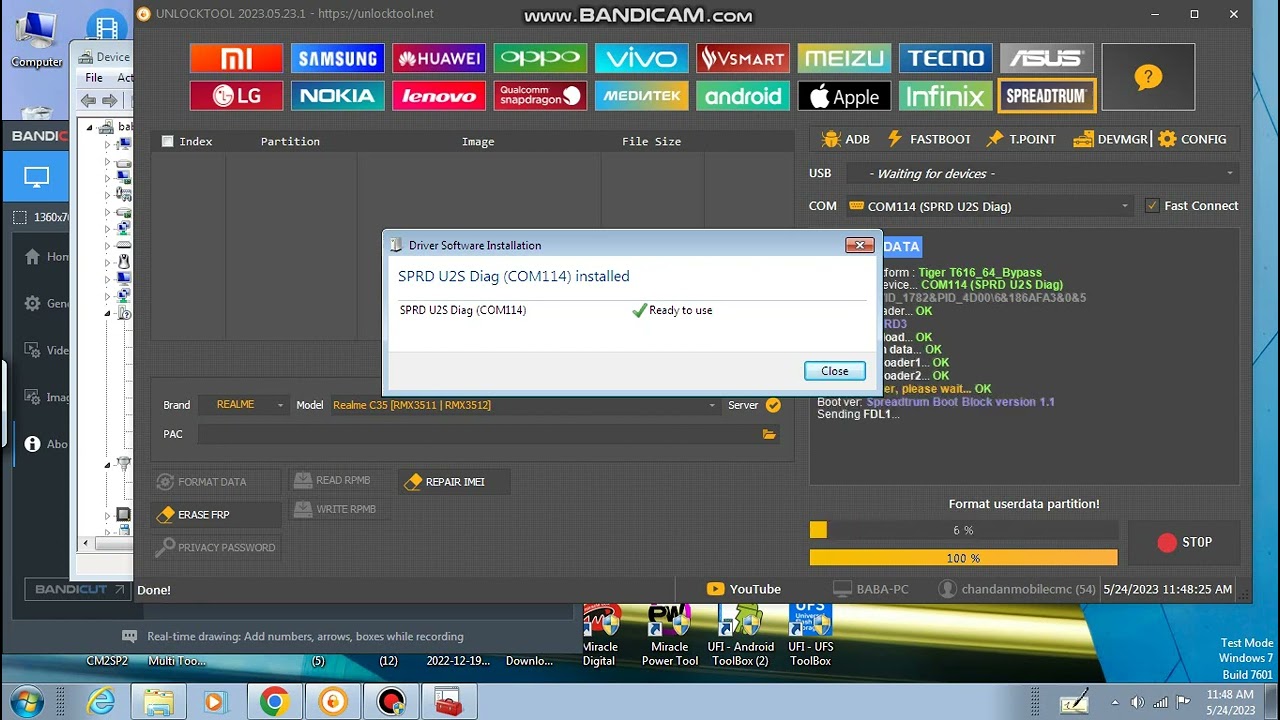Toggle the Server check indicator

(x=773, y=405)
